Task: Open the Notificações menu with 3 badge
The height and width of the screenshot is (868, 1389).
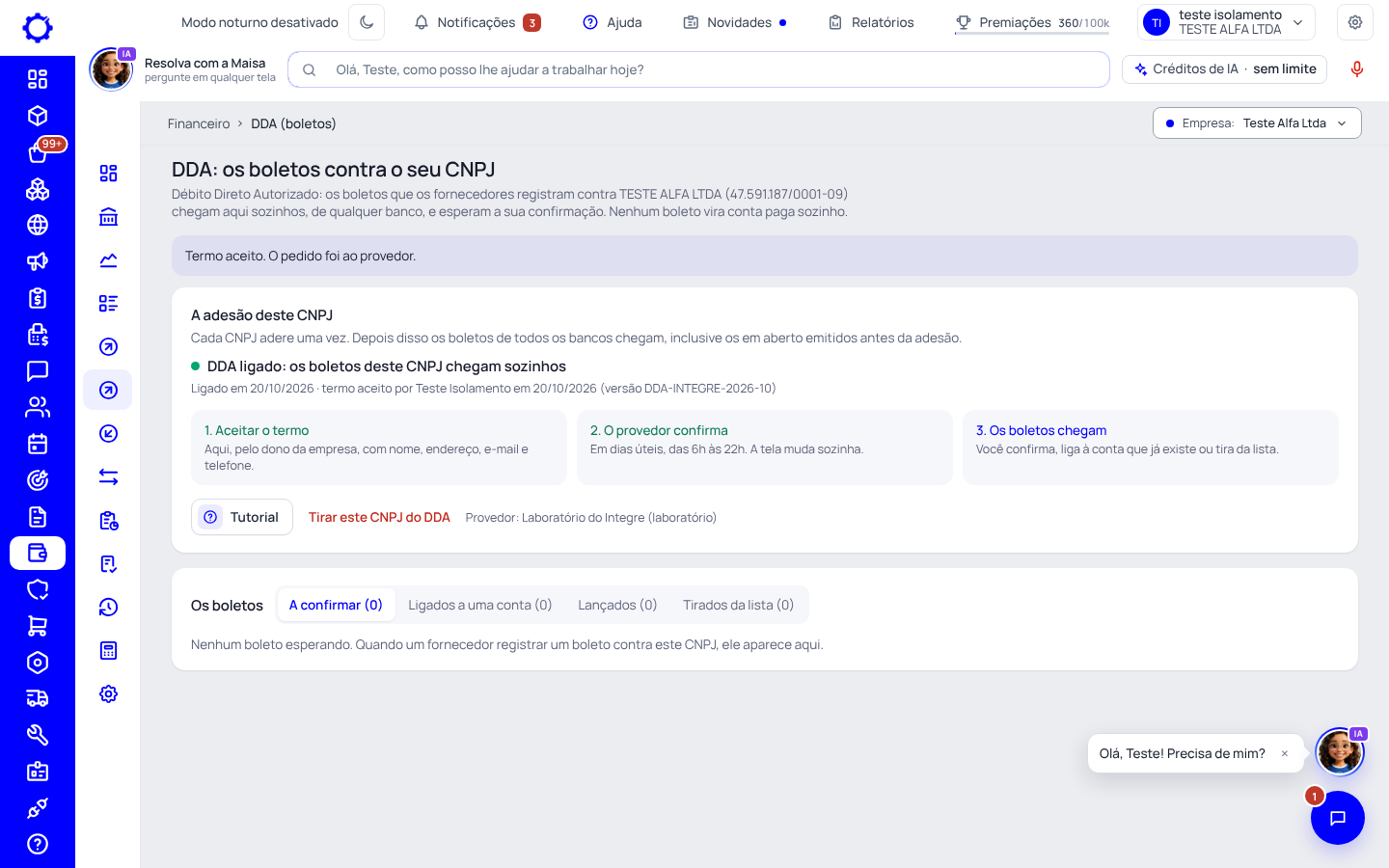Action: click(477, 22)
